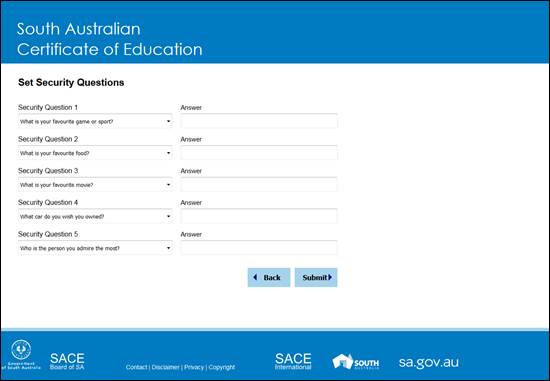This screenshot has width=550, height=381.
Task: Click the Set Security Questions heading
Action: (71, 82)
